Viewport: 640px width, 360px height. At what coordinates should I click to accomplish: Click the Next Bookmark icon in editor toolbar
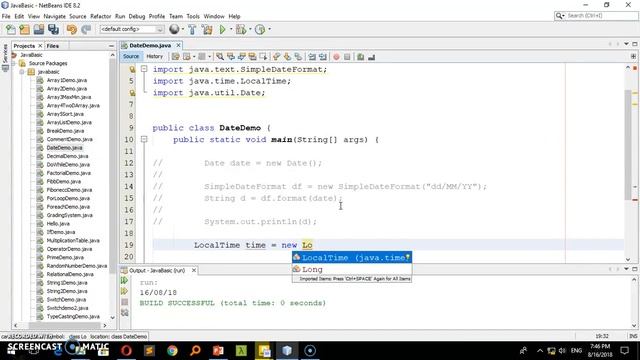287,57
